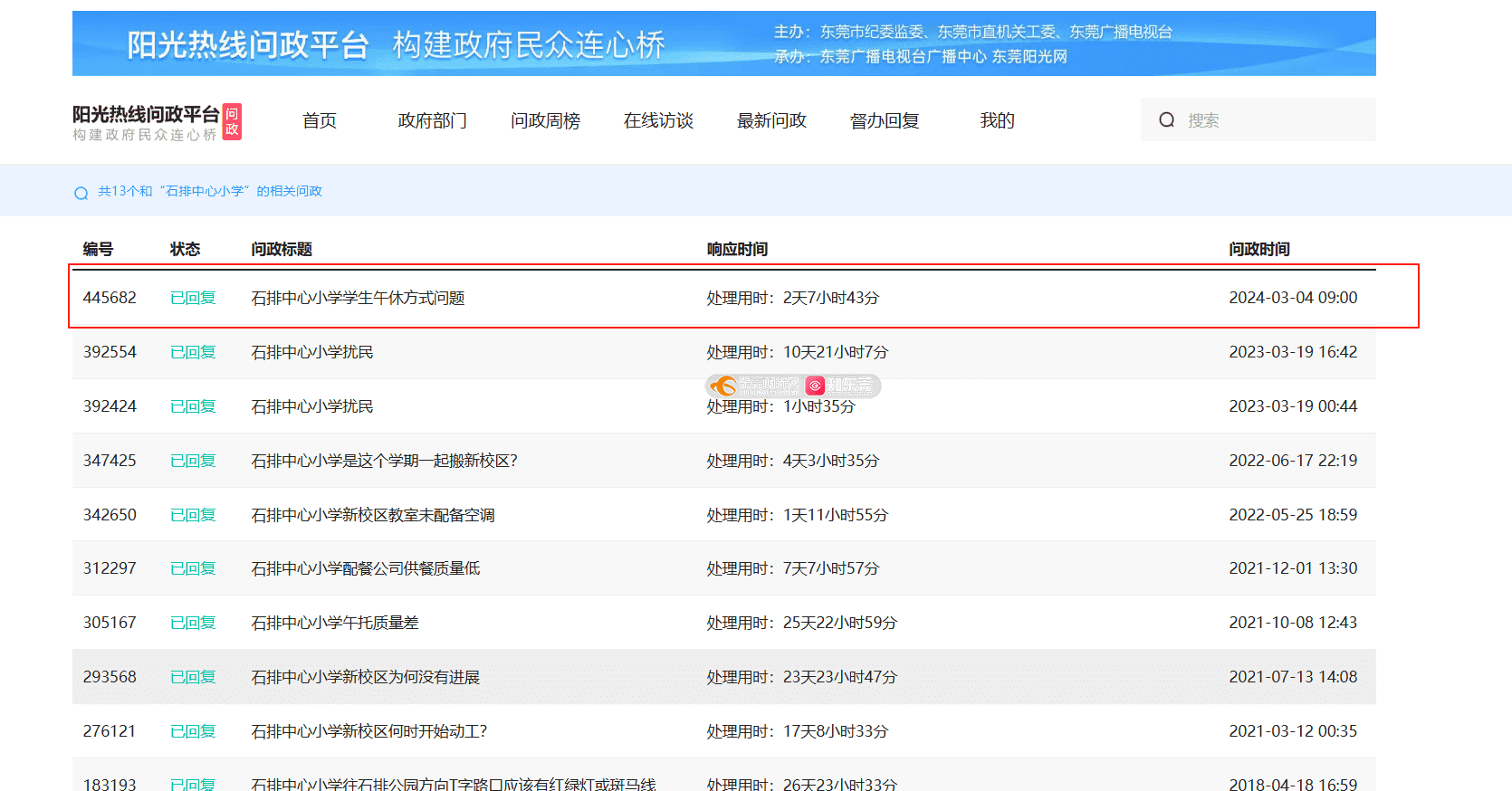Open 最新问政 navigation item

771,120
